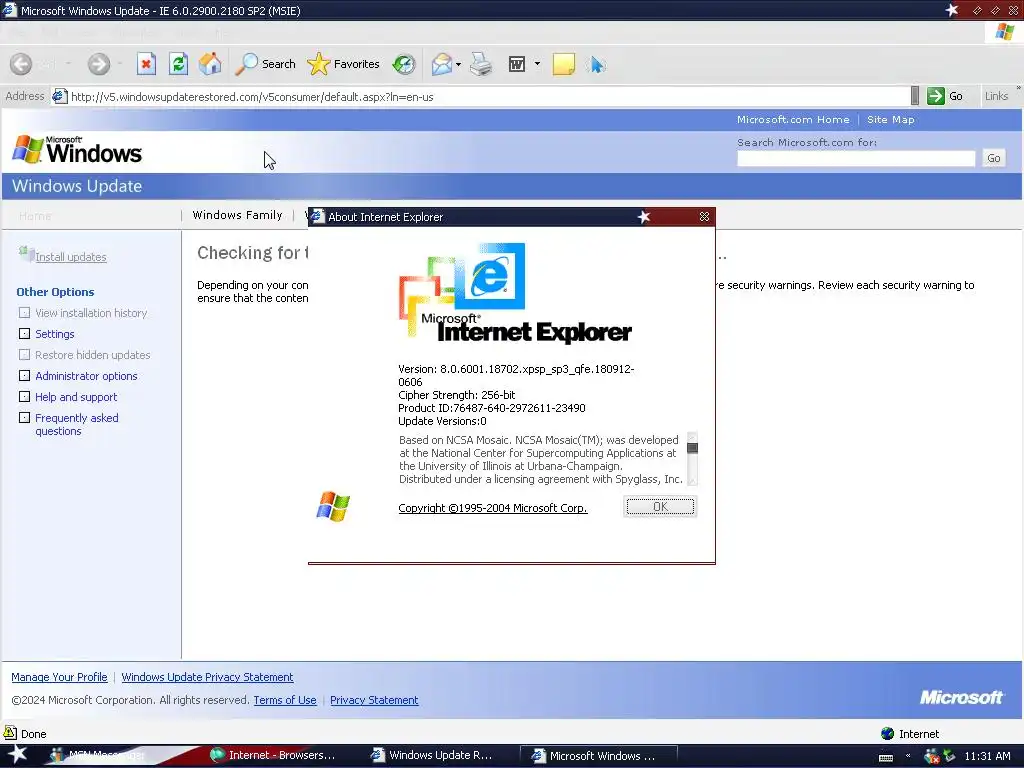Switch to Windows Update R... taskbar window
The height and width of the screenshot is (768, 1024).
[x=432, y=756]
